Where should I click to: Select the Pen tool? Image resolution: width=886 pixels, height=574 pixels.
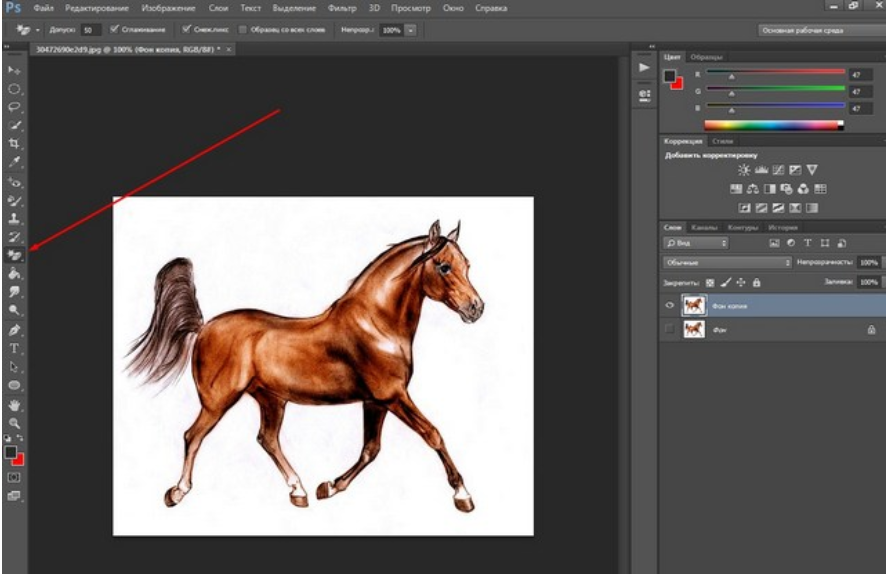(15, 329)
